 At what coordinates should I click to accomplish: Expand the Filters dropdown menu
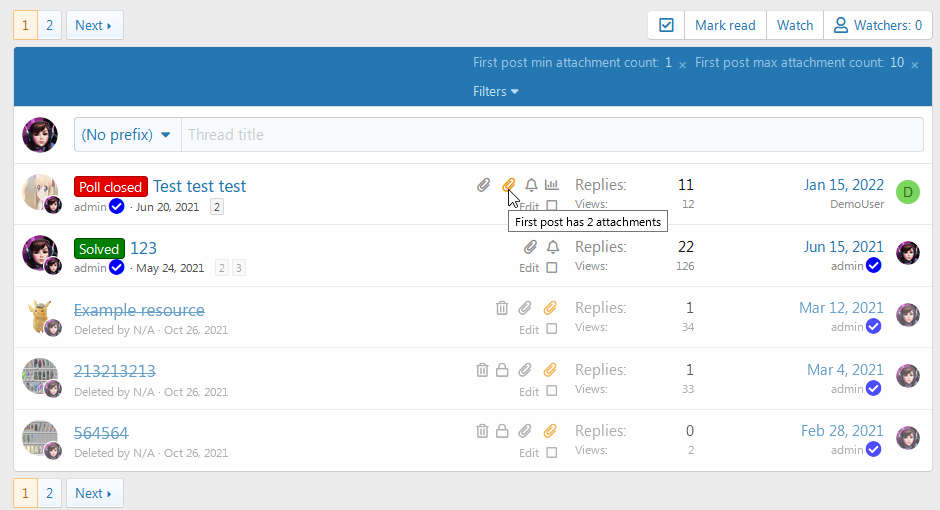(x=496, y=92)
